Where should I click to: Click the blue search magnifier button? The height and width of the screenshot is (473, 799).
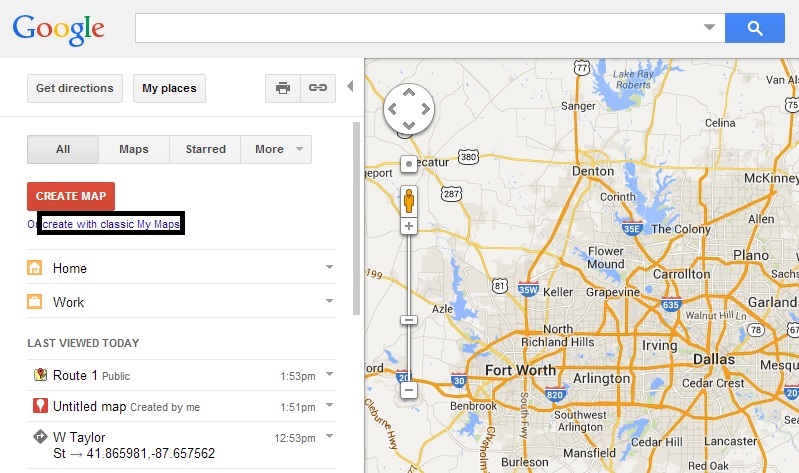[x=755, y=28]
